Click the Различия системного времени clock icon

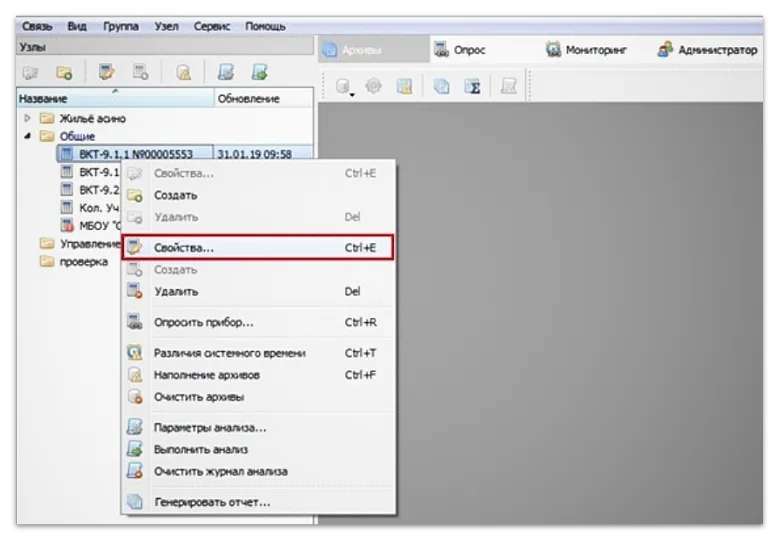pos(135,353)
